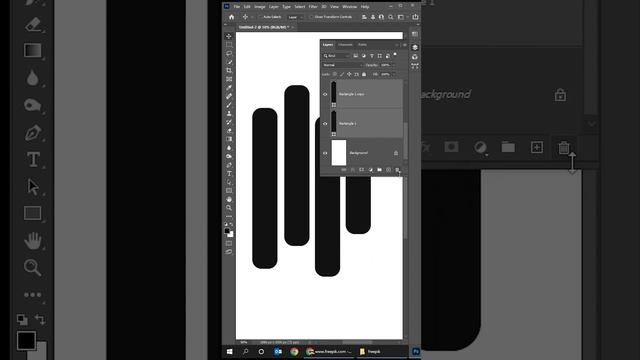Select the Gradient tool
This screenshot has width=640, height=360.
229,139
